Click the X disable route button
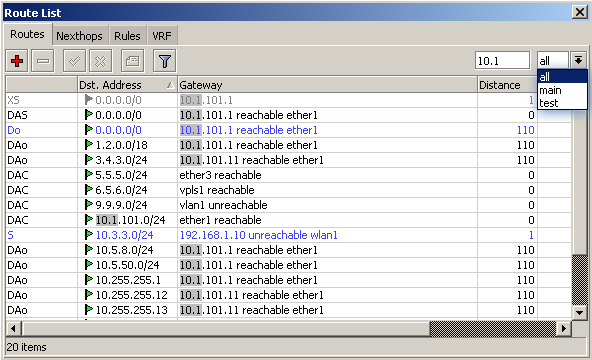Viewport: 592px width, 360px height. click(x=100, y=61)
